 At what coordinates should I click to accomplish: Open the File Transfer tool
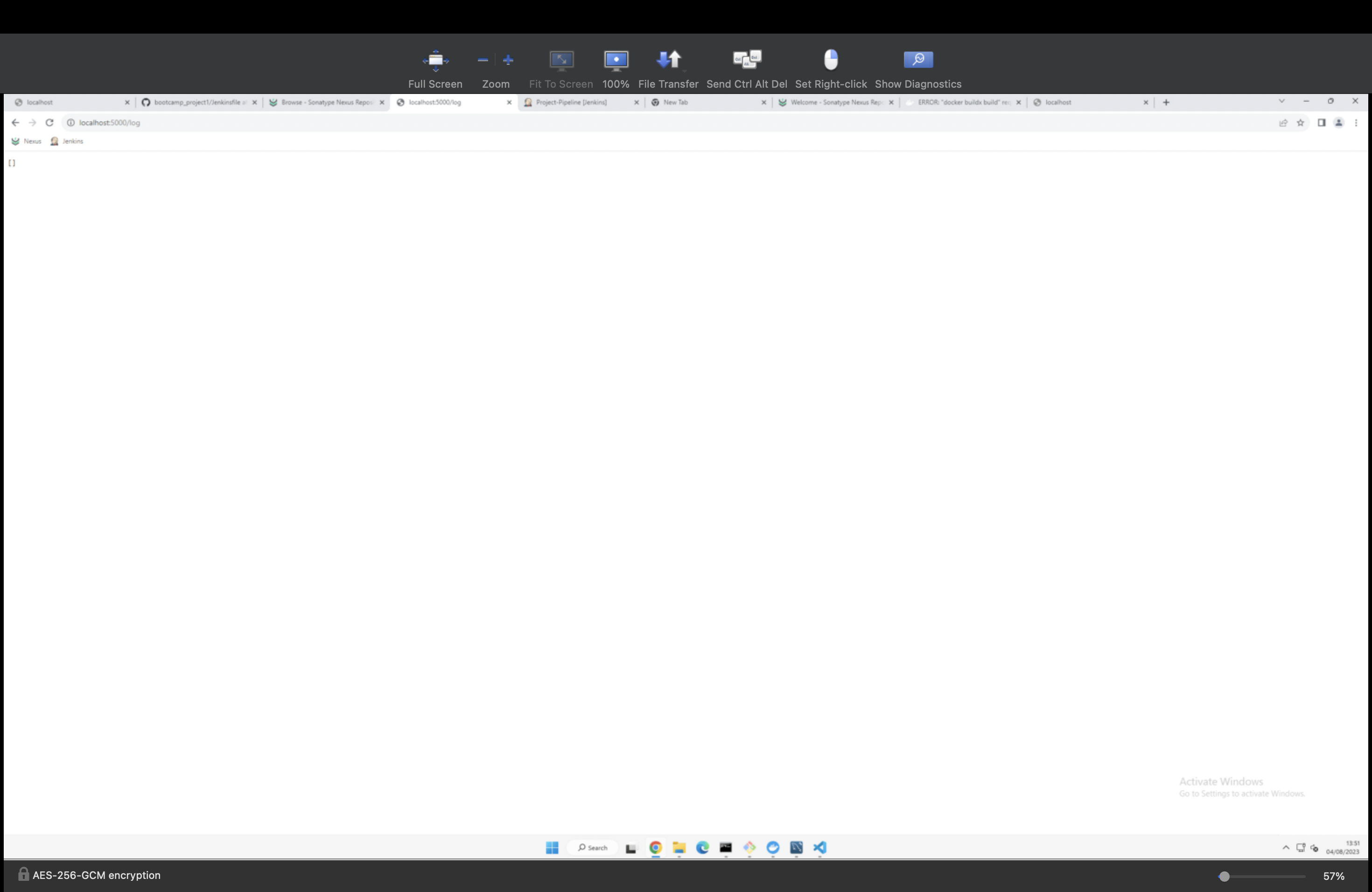point(668,60)
